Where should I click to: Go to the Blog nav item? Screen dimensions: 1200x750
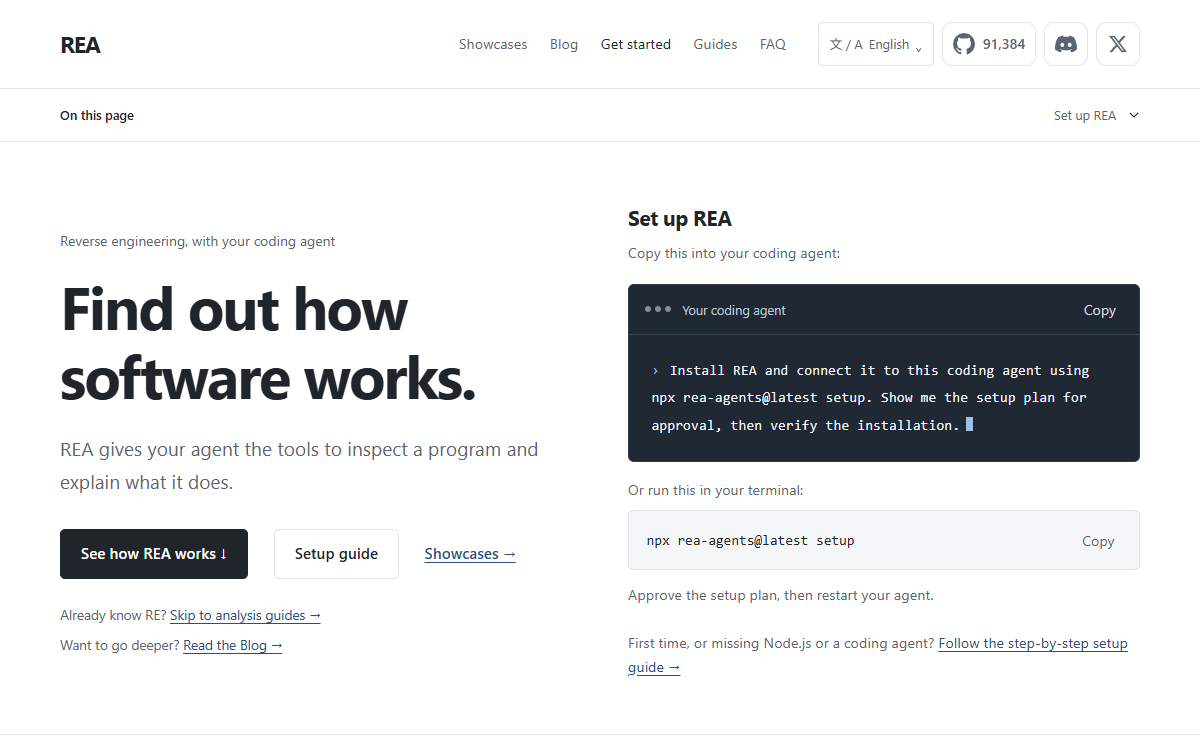(564, 44)
